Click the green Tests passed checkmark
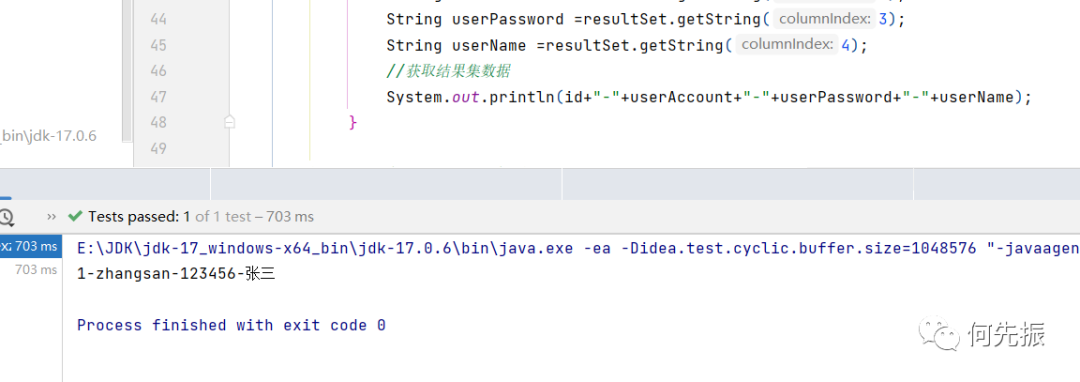 (x=75, y=217)
